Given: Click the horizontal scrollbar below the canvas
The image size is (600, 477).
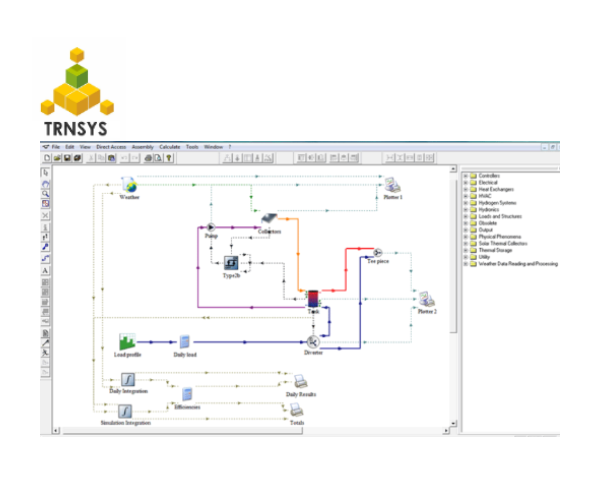Looking at the screenshot, I should tap(250, 434).
